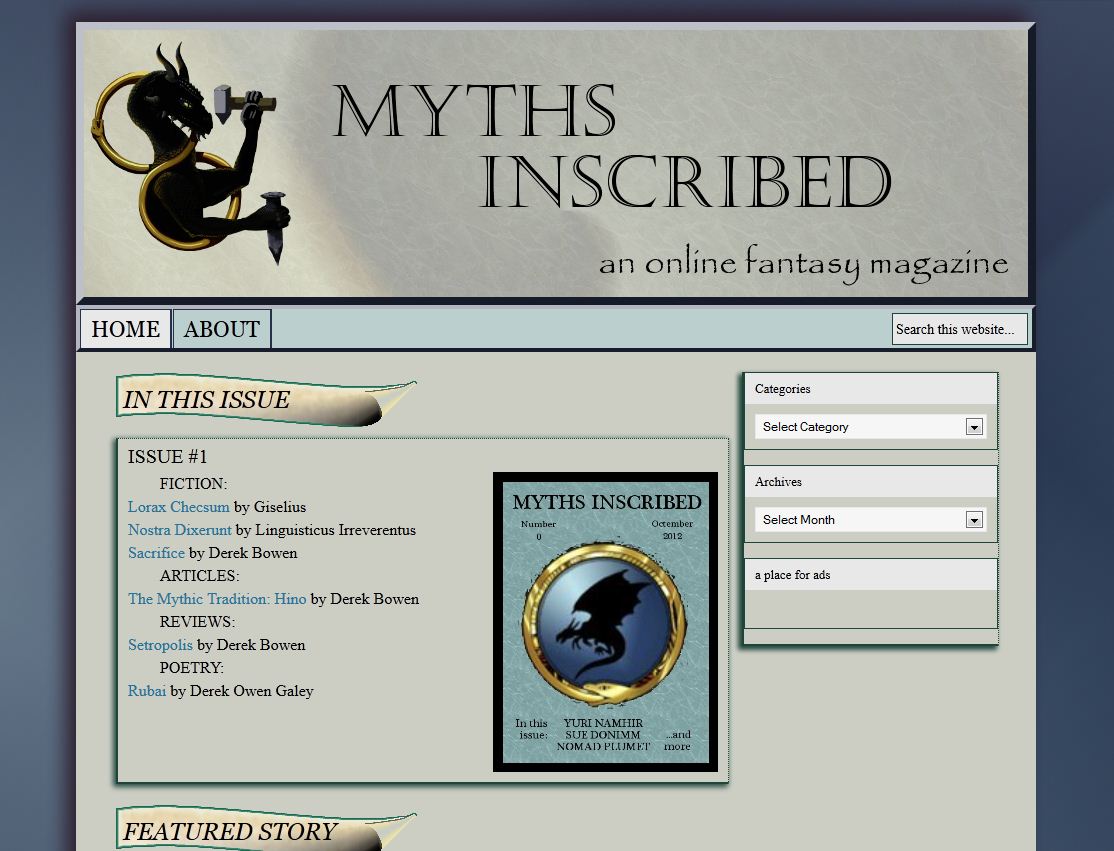The height and width of the screenshot is (851, 1114).
Task: Expand the Select Month archives dropdown
Action: [860, 520]
